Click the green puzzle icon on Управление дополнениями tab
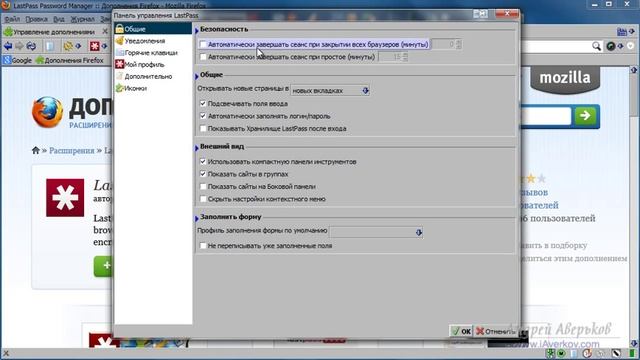Screen dimensions: 640x360 coord(8,31)
